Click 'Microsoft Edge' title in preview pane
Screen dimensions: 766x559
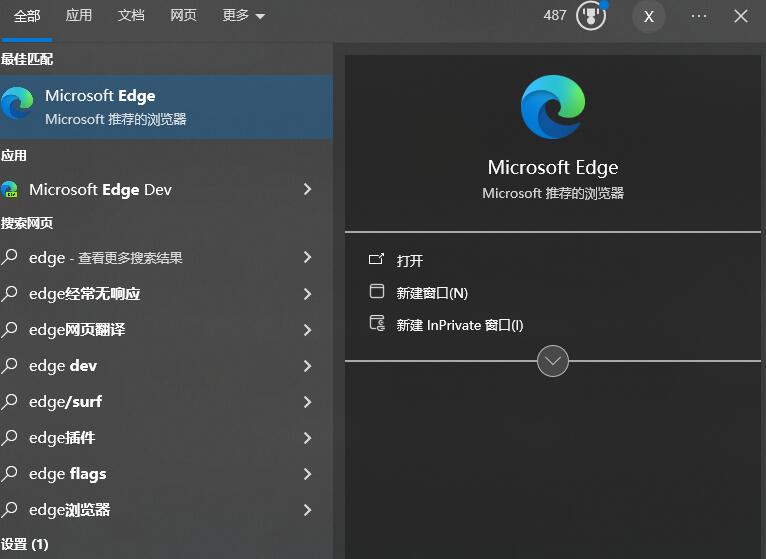(553, 168)
